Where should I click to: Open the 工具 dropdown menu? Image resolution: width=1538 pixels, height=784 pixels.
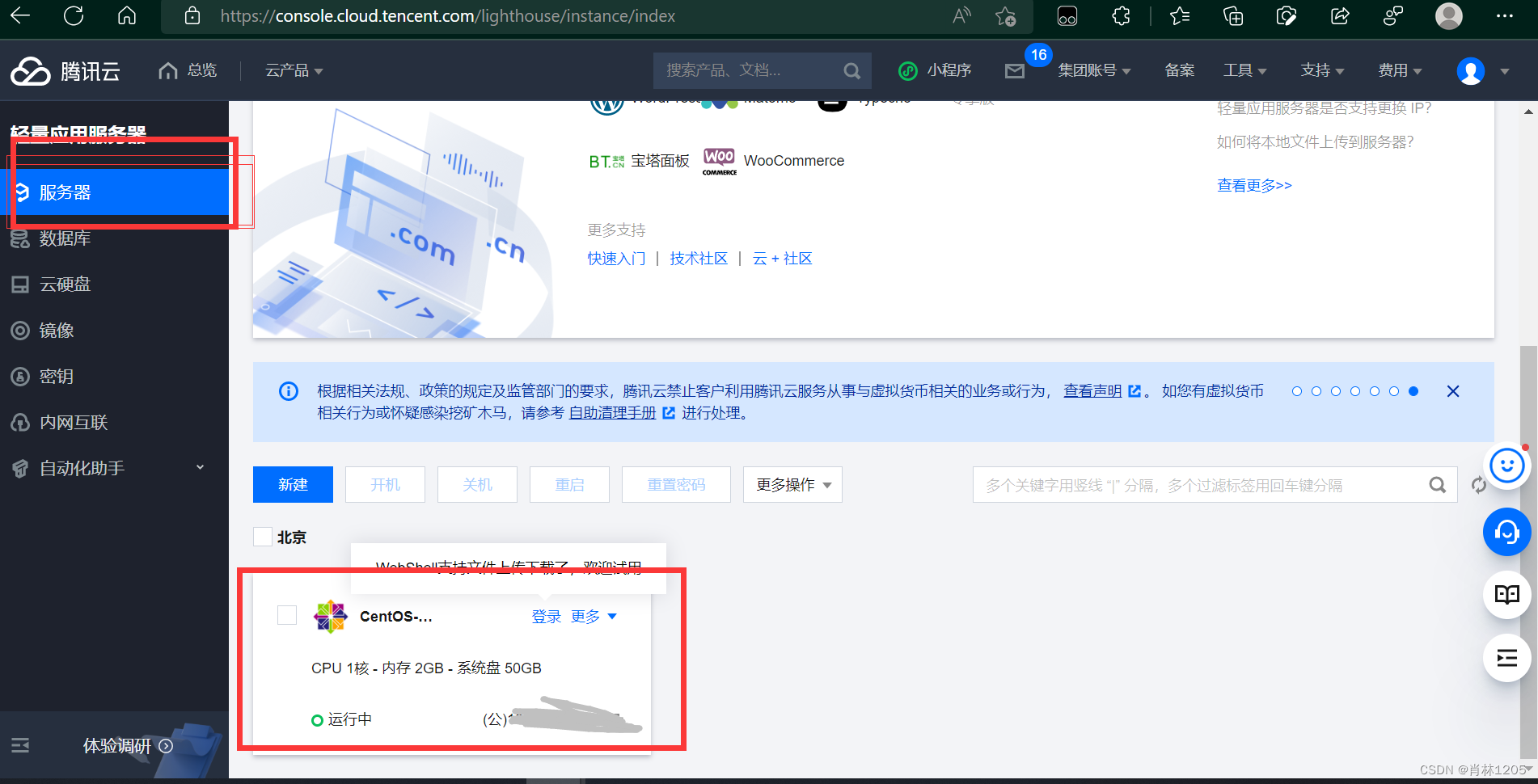click(1245, 71)
